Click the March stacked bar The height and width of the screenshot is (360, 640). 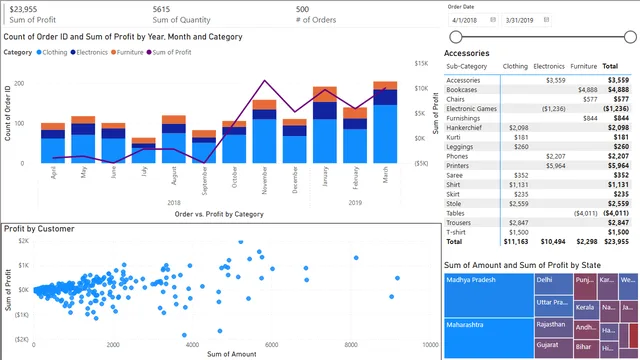point(385,122)
